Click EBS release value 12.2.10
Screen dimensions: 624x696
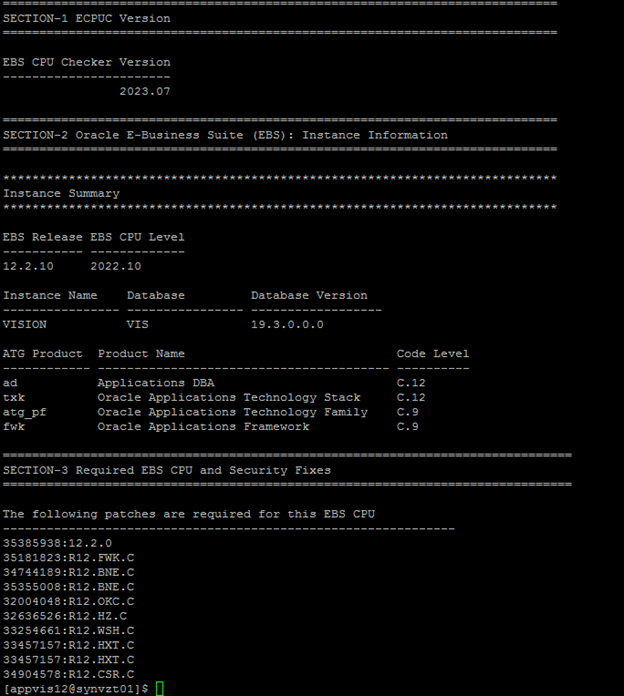(28, 266)
